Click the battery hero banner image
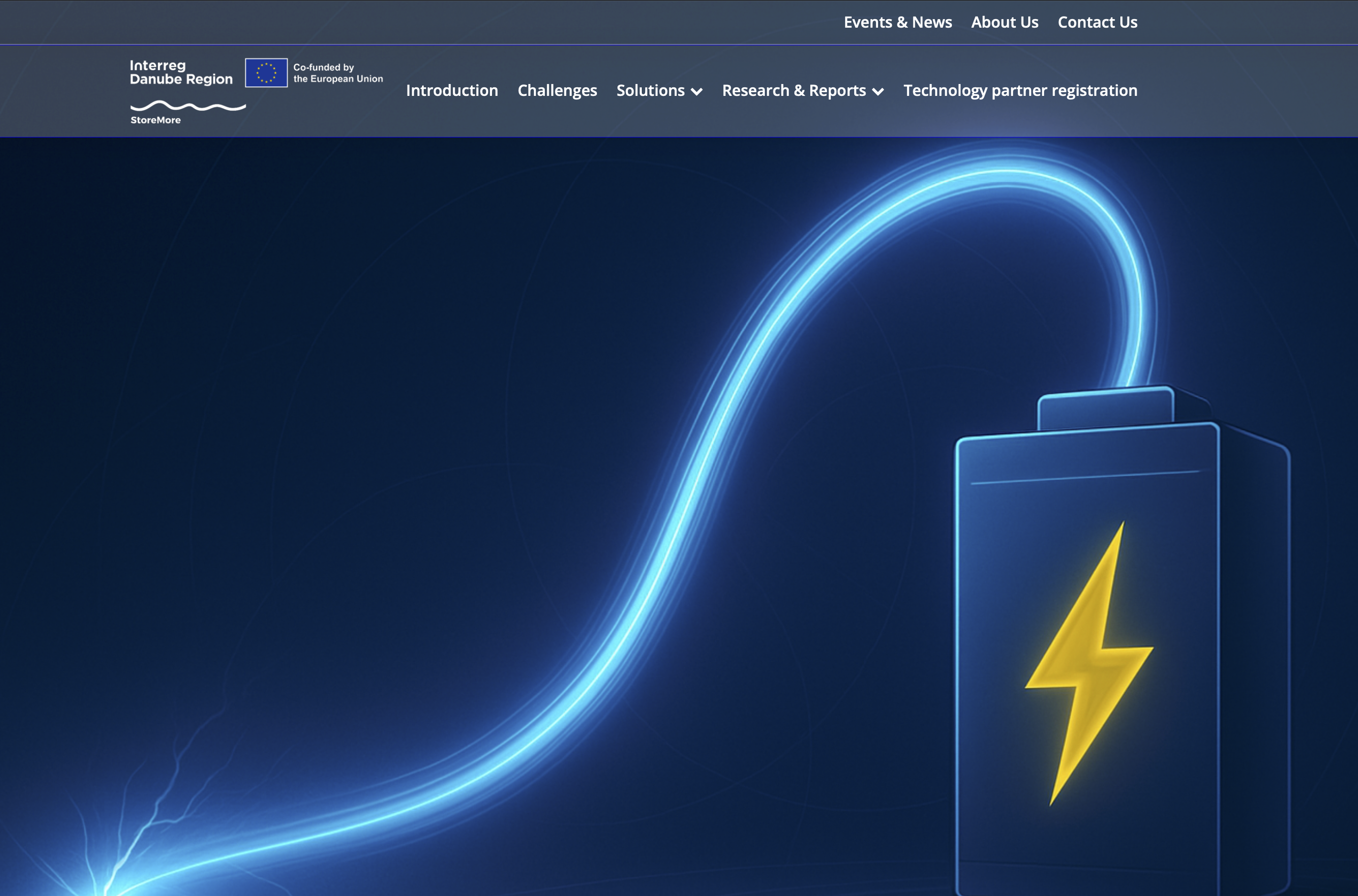 point(679,517)
